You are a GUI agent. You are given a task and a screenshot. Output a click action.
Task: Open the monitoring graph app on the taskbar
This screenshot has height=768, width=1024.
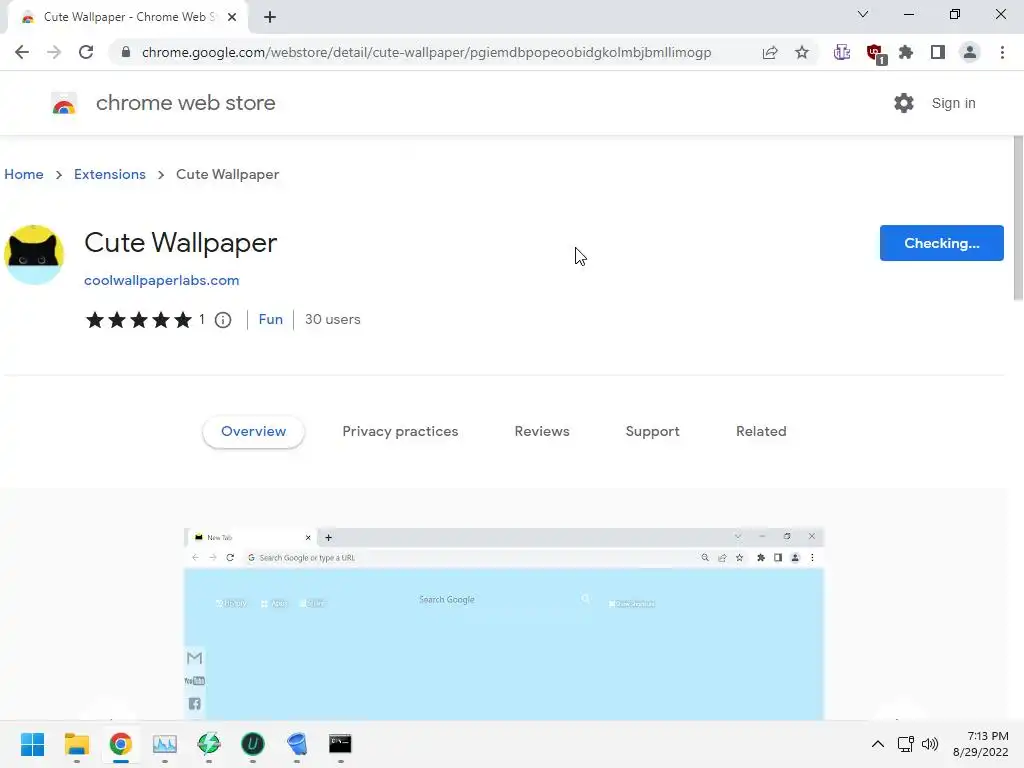(x=165, y=744)
